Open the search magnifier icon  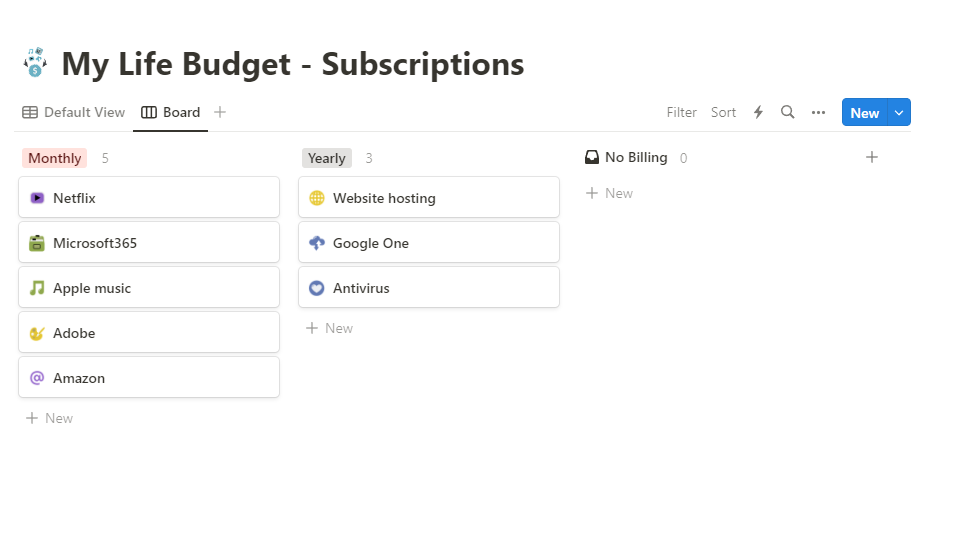coord(787,112)
